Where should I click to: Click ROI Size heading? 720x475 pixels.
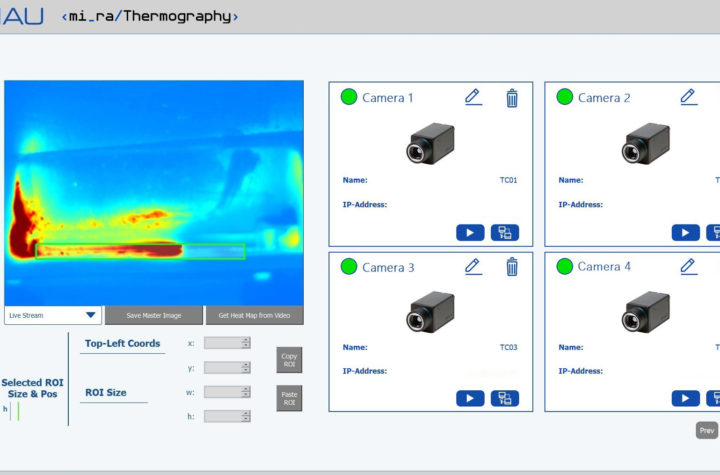click(106, 392)
